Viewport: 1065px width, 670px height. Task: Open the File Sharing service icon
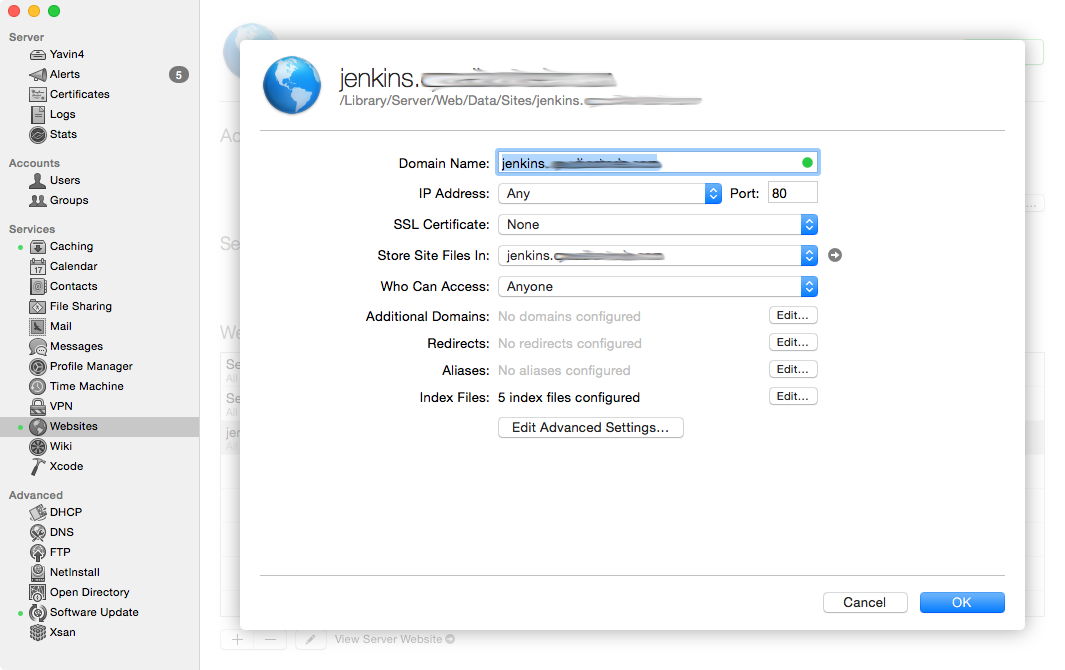pyautogui.click(x=37, y=306)
